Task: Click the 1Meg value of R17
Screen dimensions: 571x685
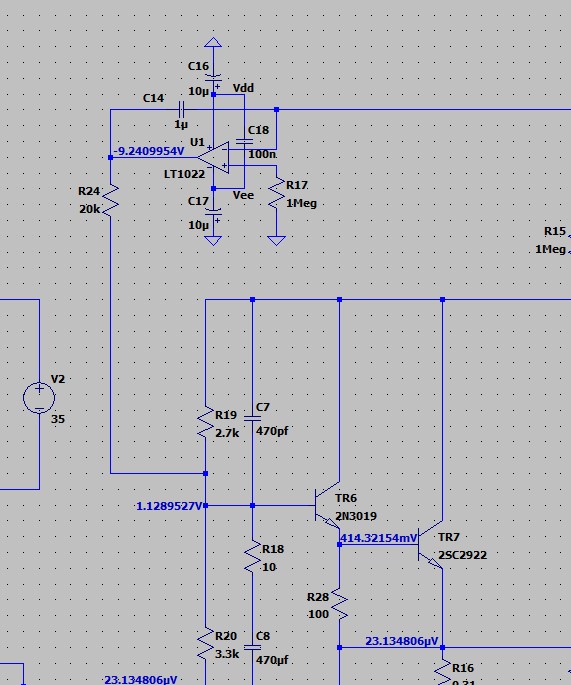Action: pyautogui.click(x=301, y=203)
